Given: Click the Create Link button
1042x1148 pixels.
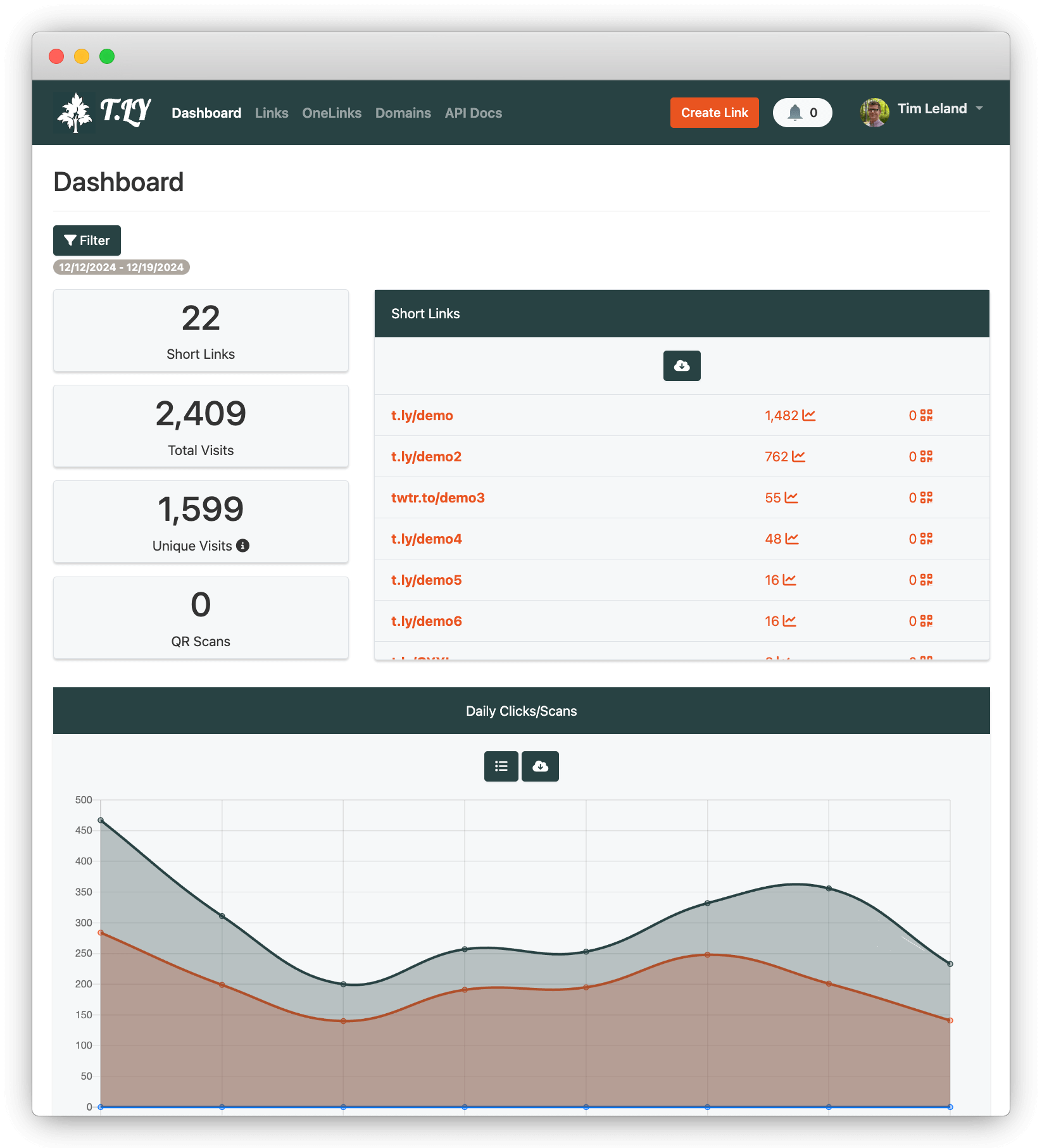Looking at the screenshot, I should pos(714,113).
